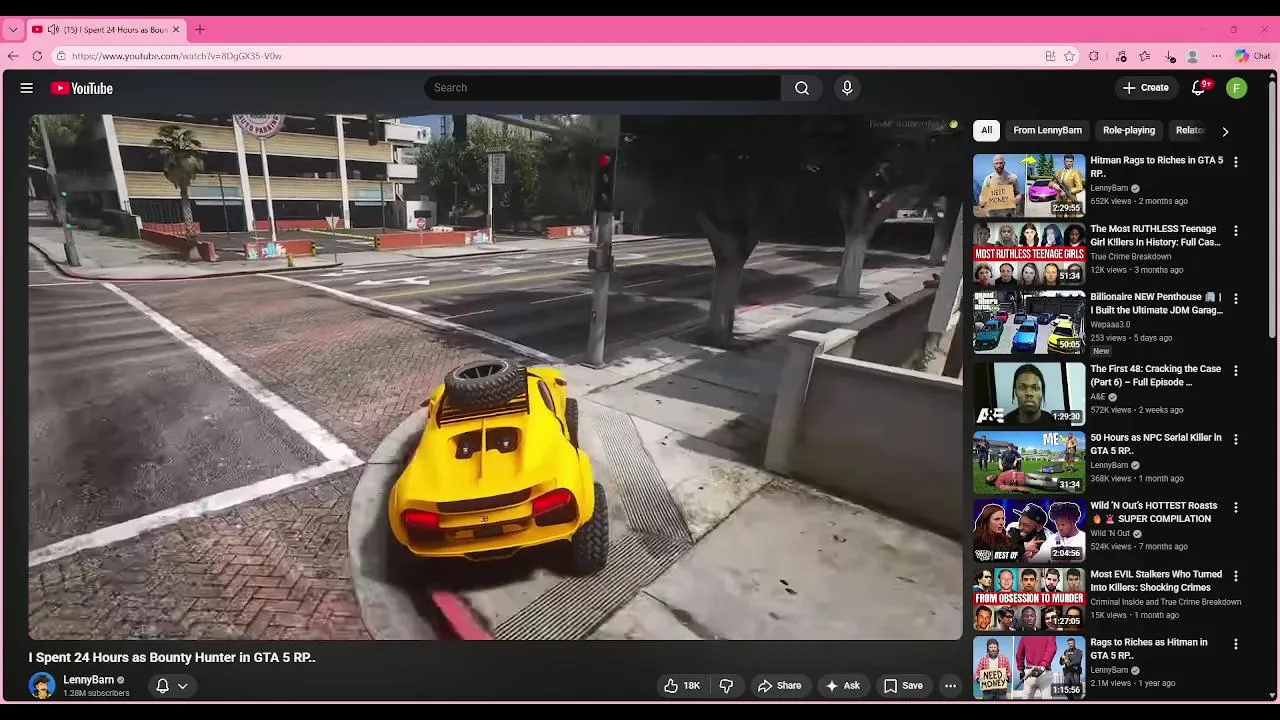Start voice search with microphone icon
The image size is (1280, 720).
(x=847, y=88)
